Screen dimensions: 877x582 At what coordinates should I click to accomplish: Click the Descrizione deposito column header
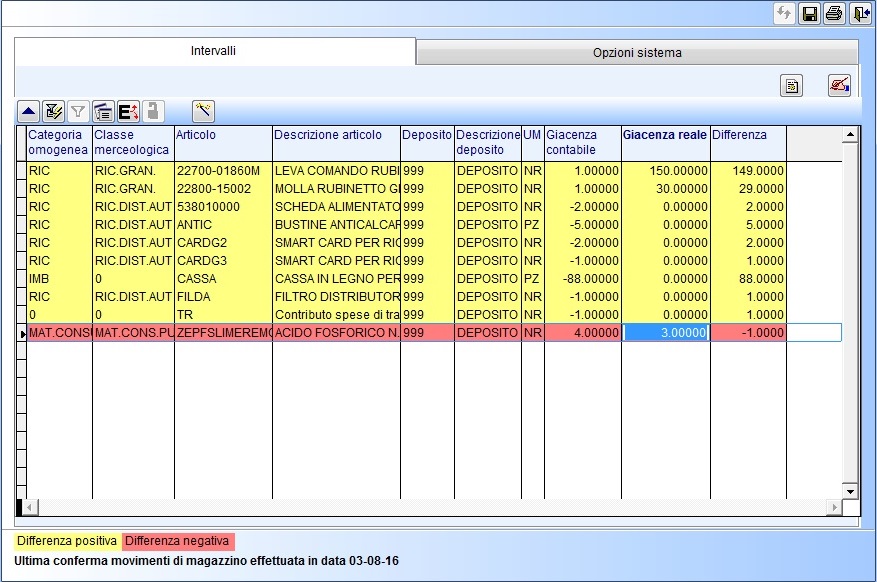click(488, 143)
